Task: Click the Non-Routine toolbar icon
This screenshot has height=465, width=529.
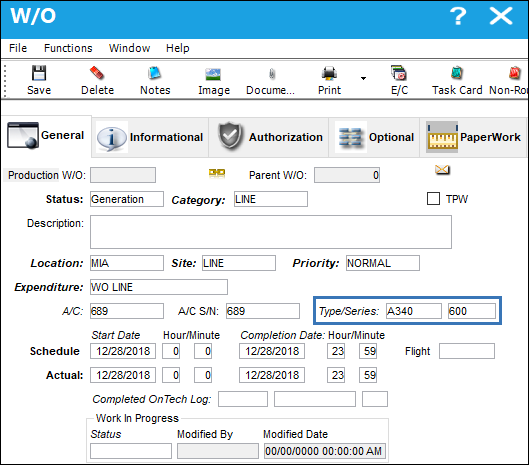Action: point(515,73)
